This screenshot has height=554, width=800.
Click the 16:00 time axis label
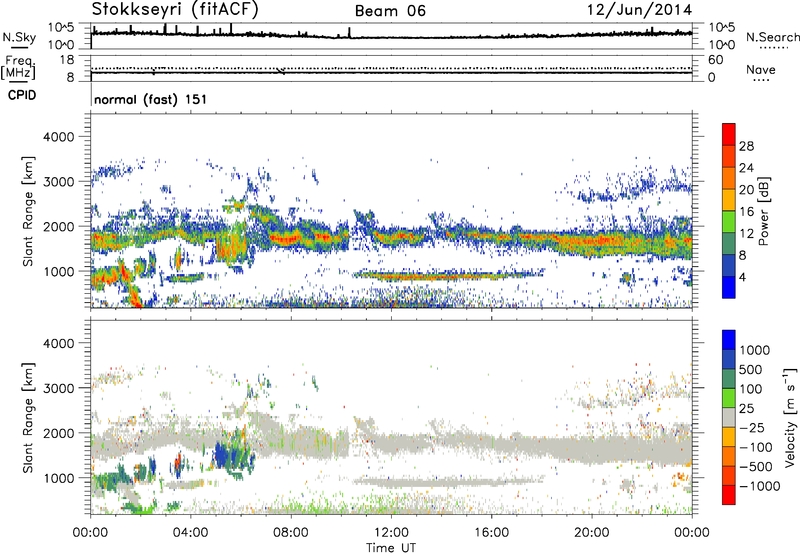pyautogui.click(x=491, y=533)
